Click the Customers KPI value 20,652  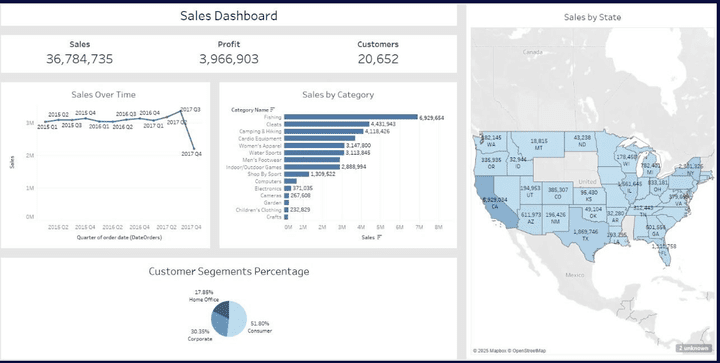click(378, 59)
